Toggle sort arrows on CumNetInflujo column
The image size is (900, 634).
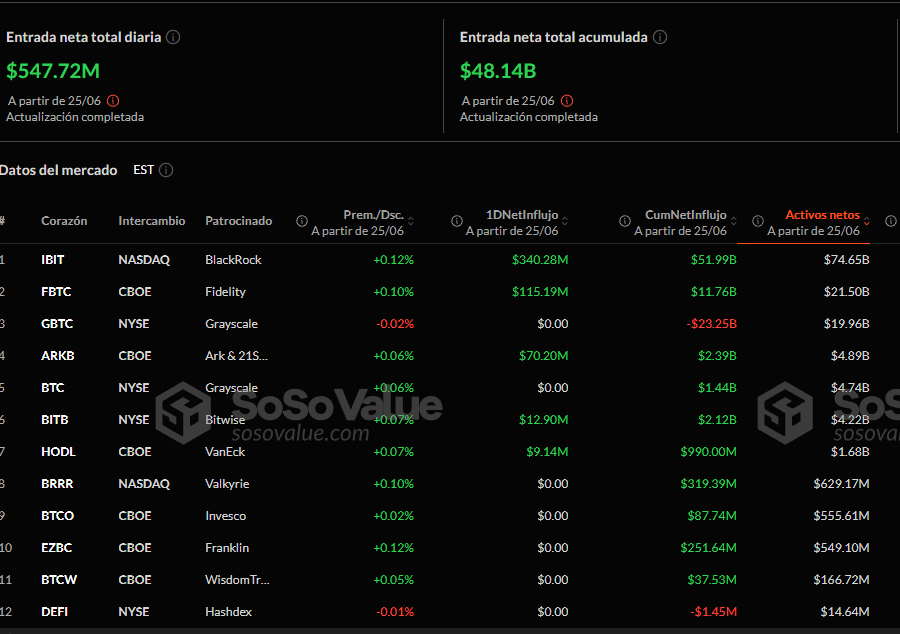tap(734, 221)
